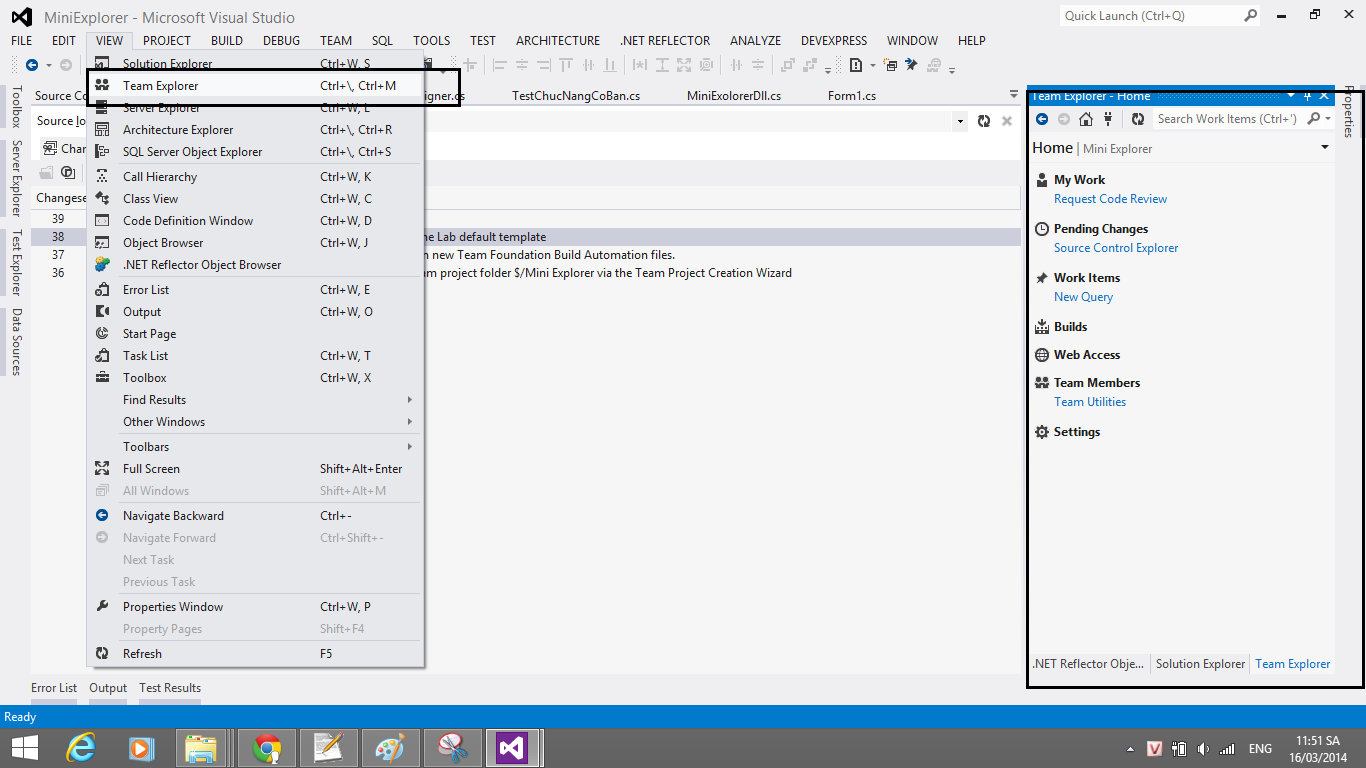
Task: Toggle auto hide pin on Team Explorer
Action: (x=1308, y=96)
